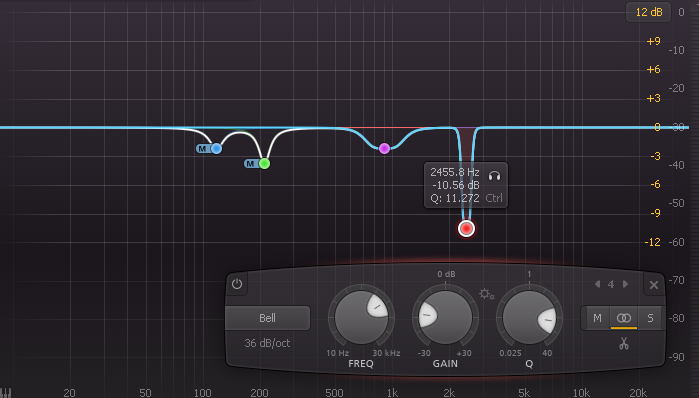Set band placement to Stereo rings icon

pos(624,318)
